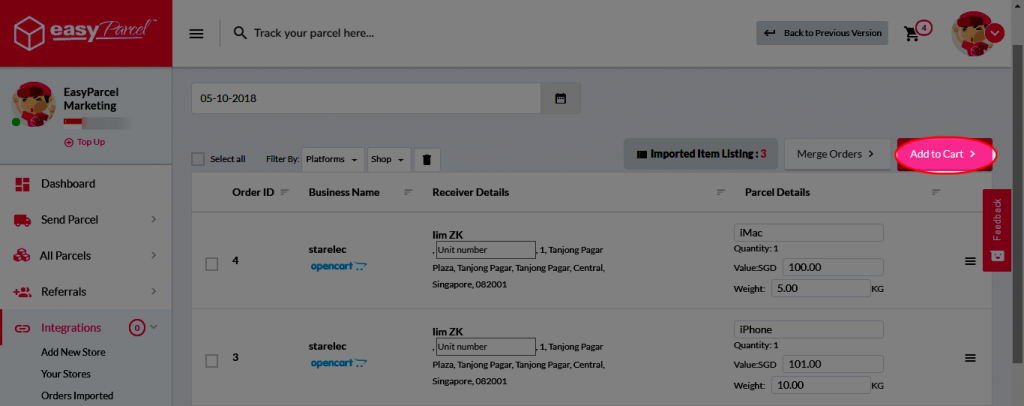The image size is (1024, 406).
Task: Click Merge Orders button
Action: pos(837,154)
